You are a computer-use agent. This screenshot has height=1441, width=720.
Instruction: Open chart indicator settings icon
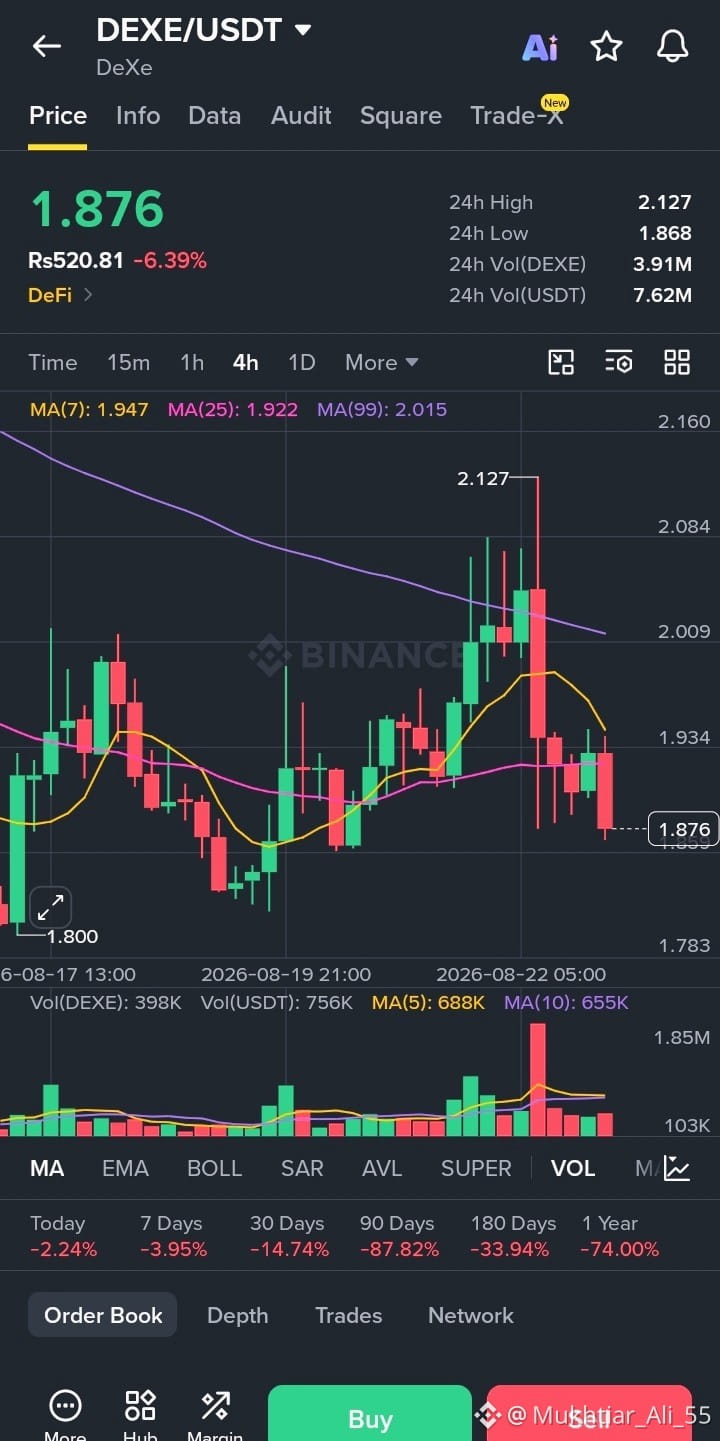coord(619,362)
